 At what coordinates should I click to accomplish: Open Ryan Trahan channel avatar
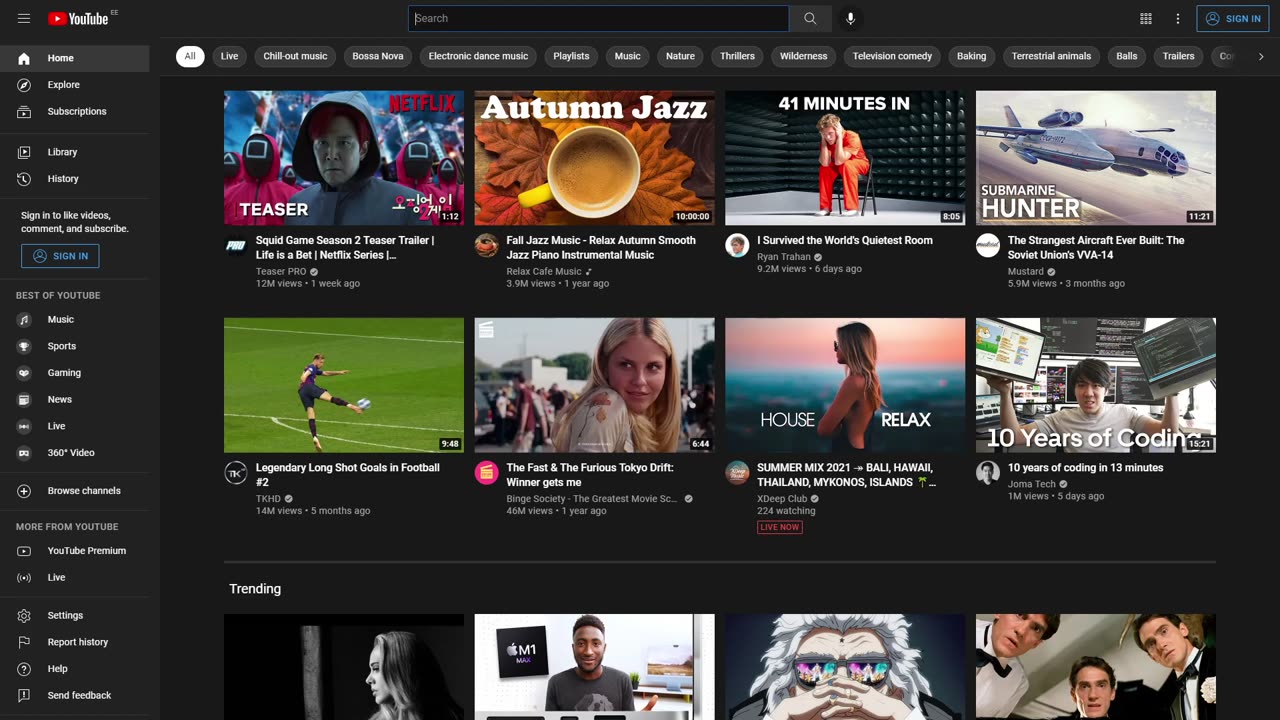(x=737, y=246)
